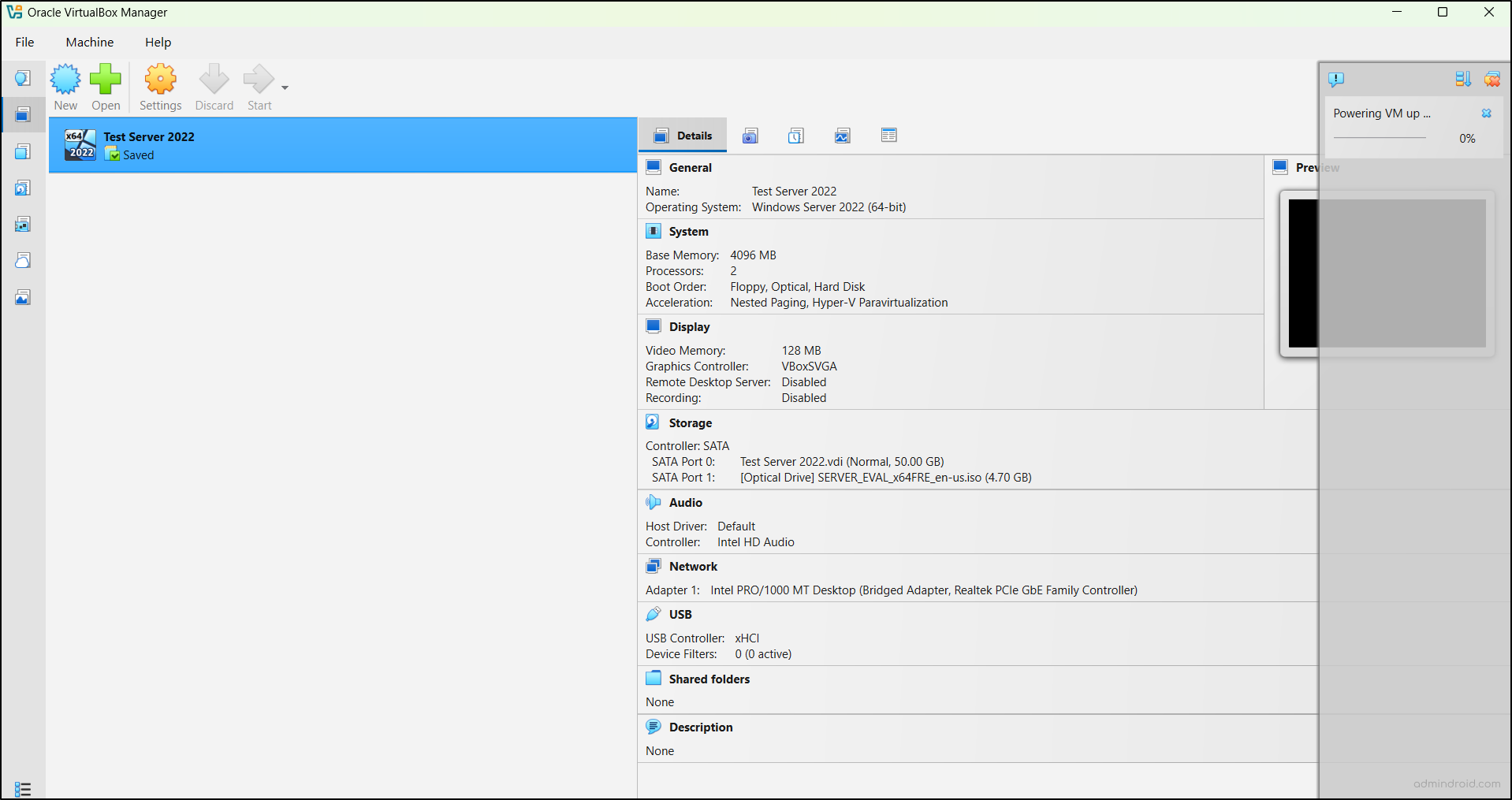Expand the Start button dropdown arrow
1512x800 pixels.
click(285, 87)
